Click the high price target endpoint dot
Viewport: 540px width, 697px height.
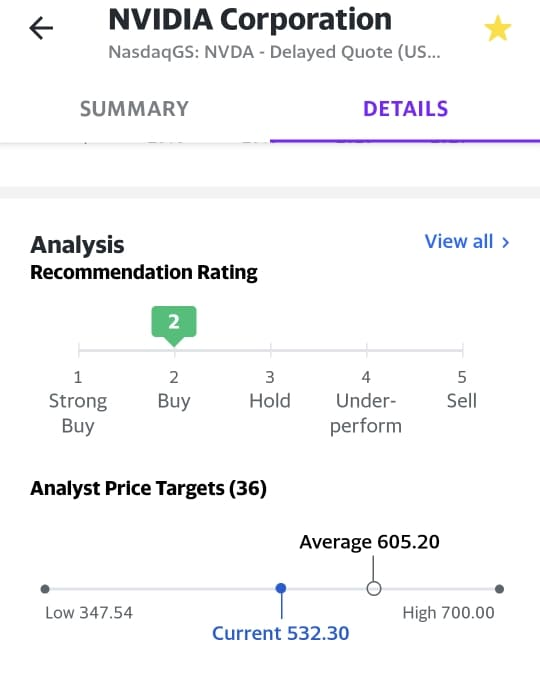(499, 589)
